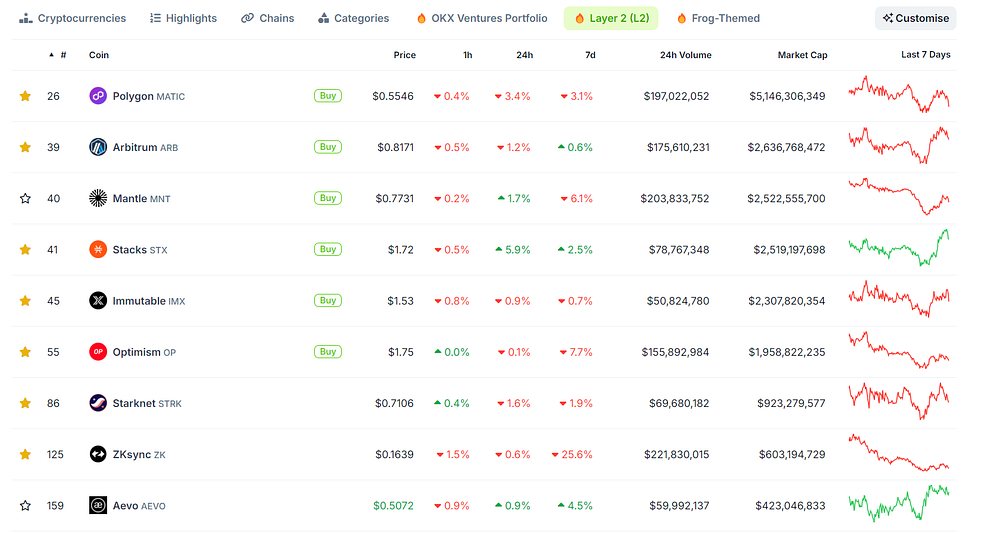This screenshot has width=1000, height=533.
Task: Click ZKsync 7d change 25.6%
Action: (x=572, y=455)
